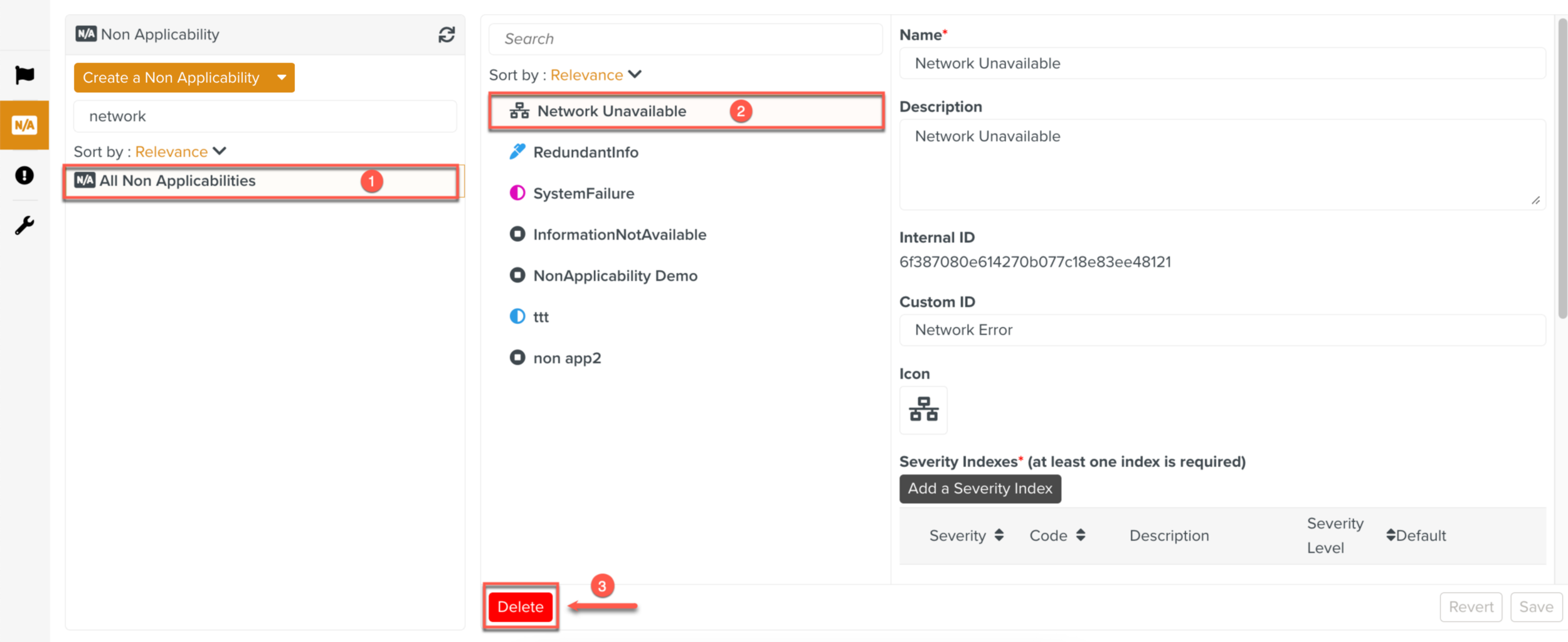Click the red Delete button

pos(520,607)
